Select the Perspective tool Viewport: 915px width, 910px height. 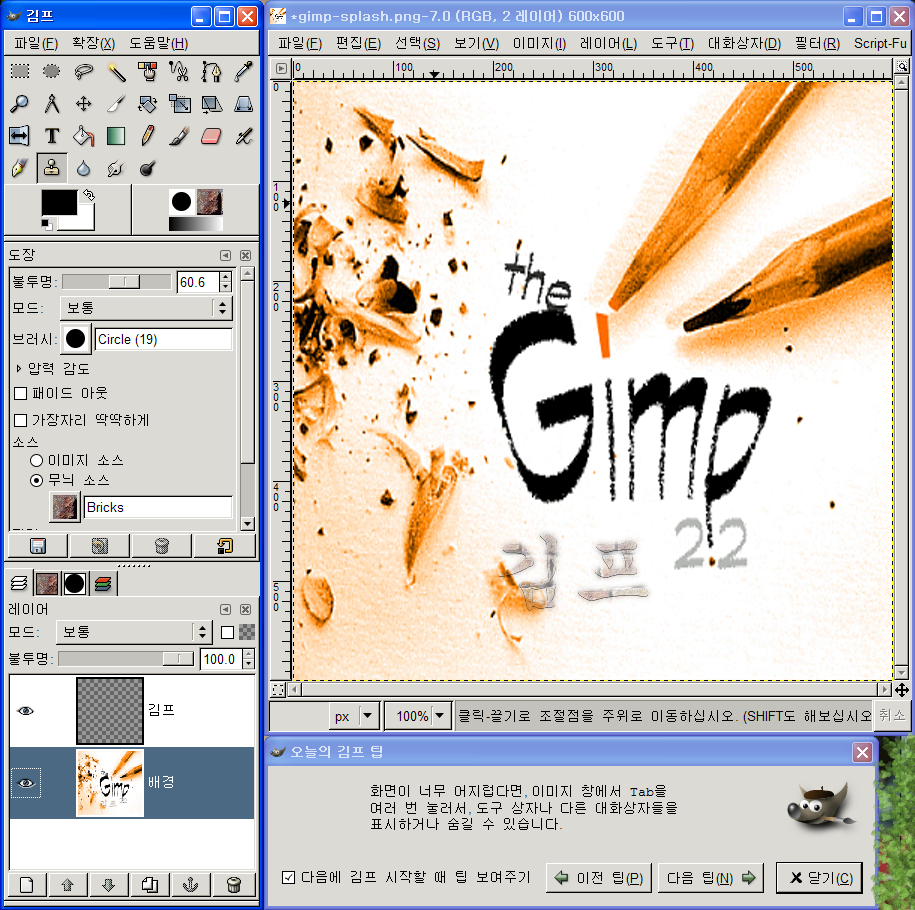(x=243, y=104)
